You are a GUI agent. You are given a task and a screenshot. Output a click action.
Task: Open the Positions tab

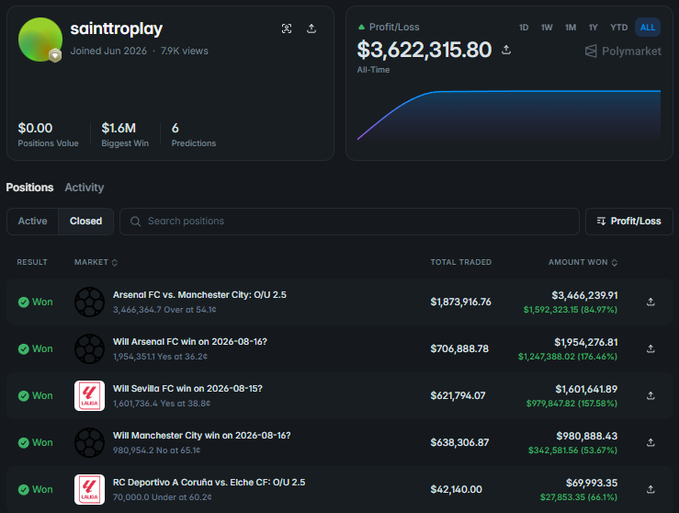click(29, 187)
